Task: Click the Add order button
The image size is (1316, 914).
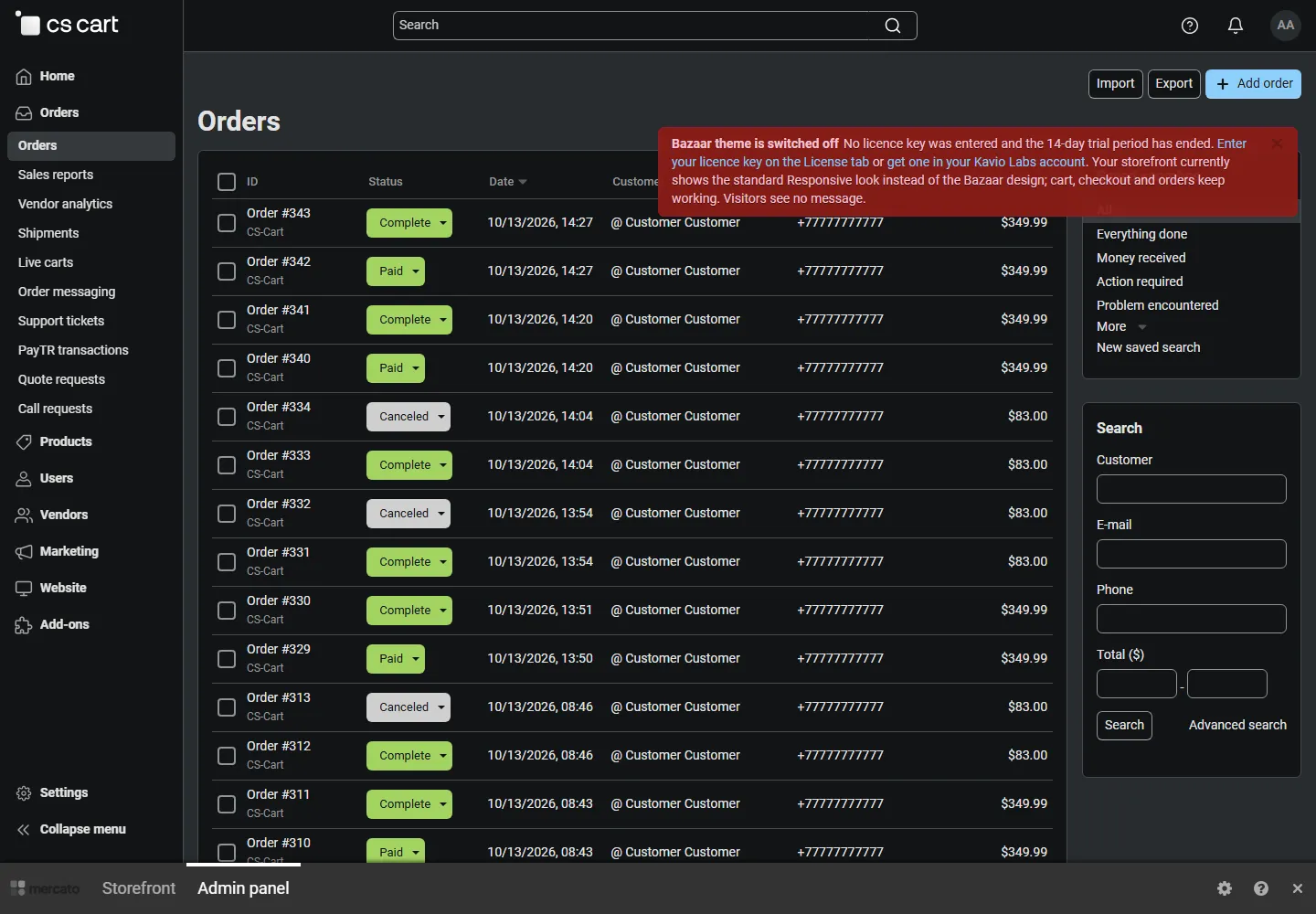Action: (1253, 84)
